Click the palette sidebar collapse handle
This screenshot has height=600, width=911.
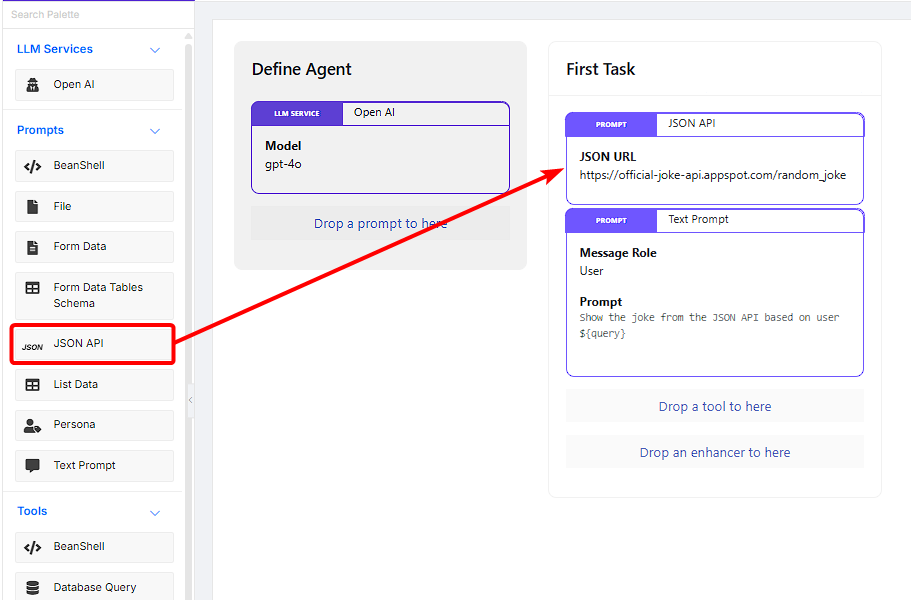(190, 400)
